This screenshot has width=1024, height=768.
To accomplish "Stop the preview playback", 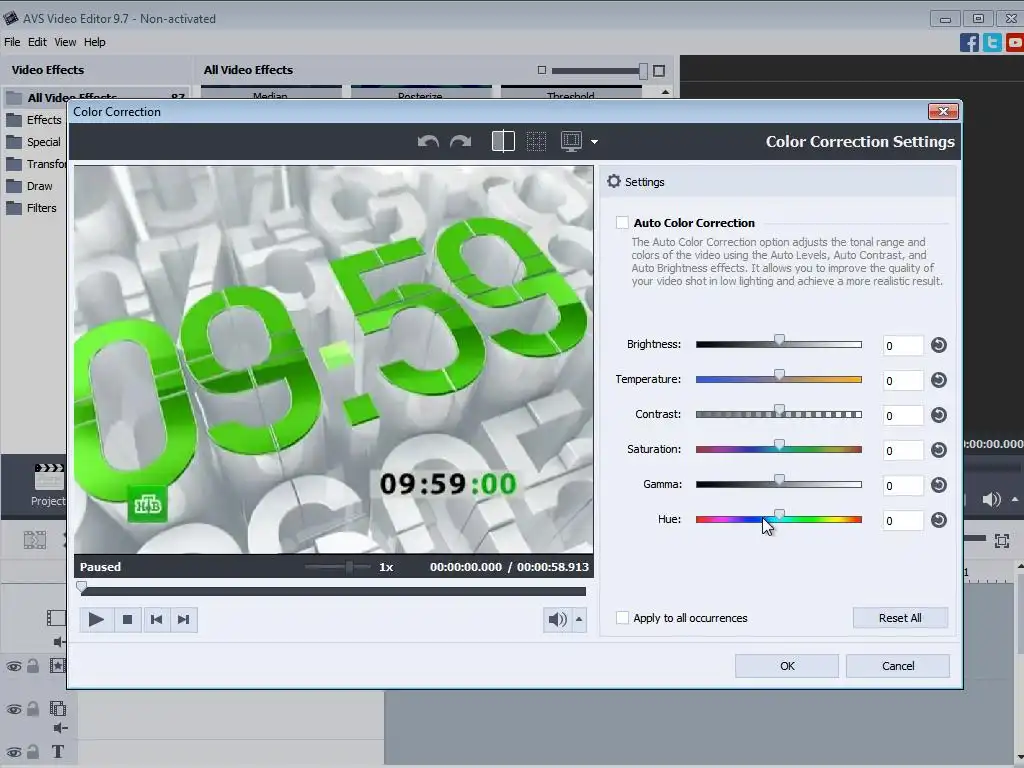I will tap(127, 619).
